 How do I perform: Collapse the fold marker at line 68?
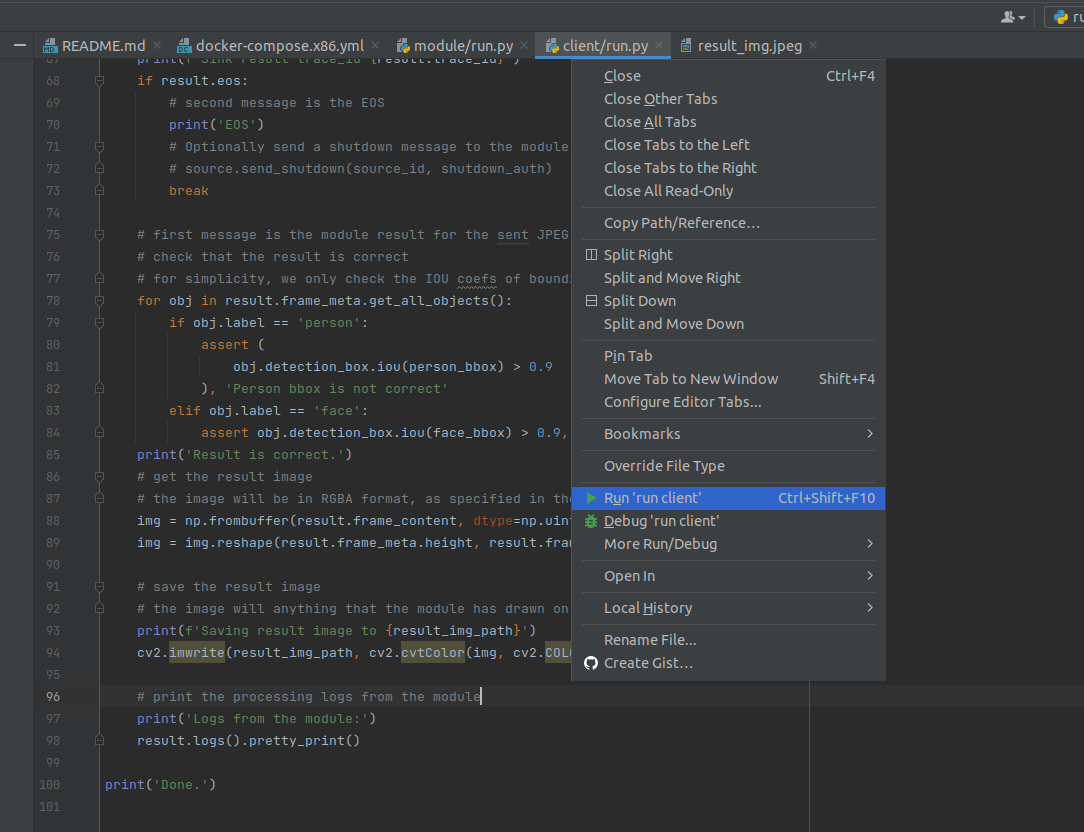point(99,81)
